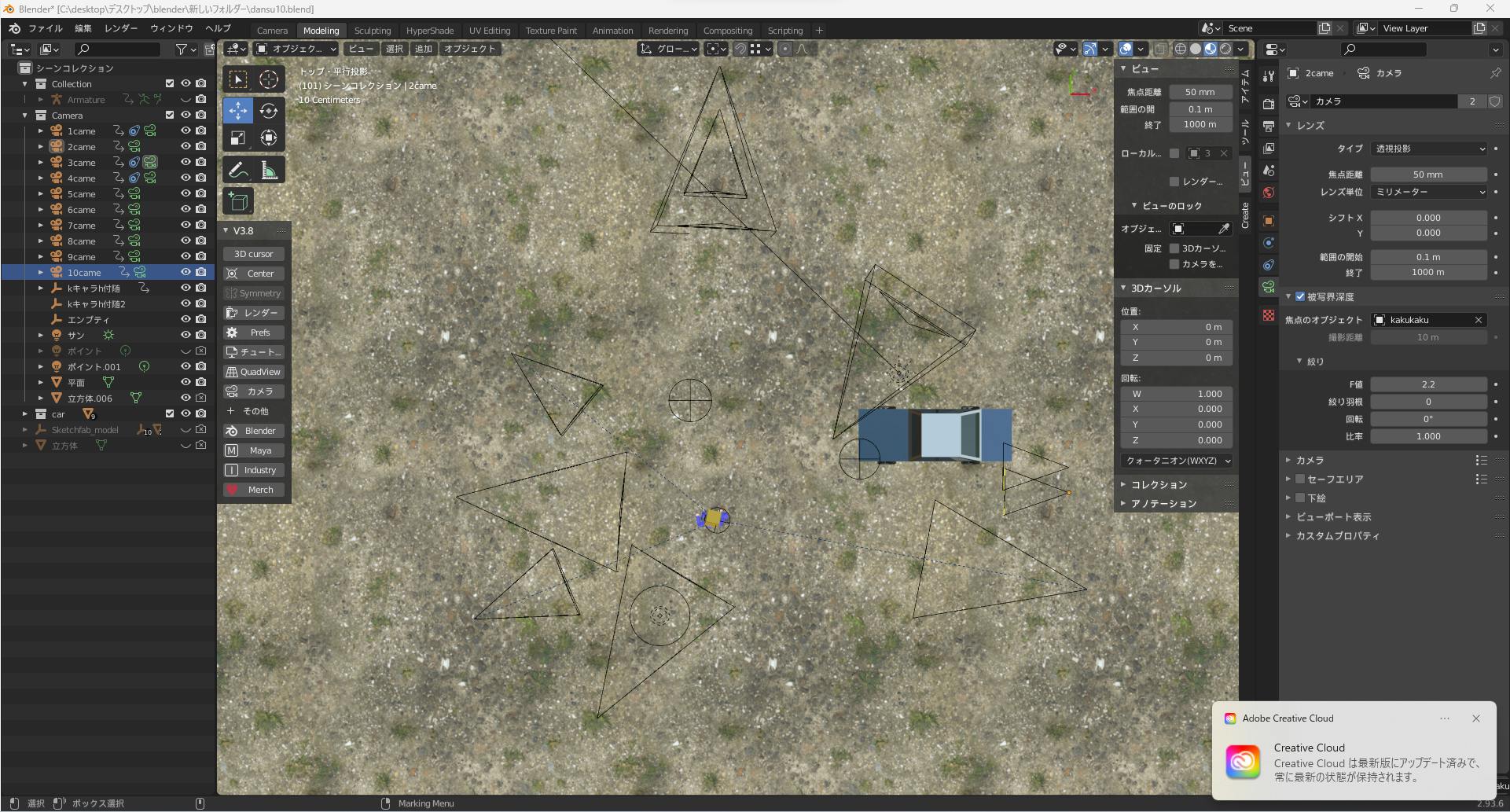Switch to the Sculpting workspace tab
Image resolution: width=1510 pixels, height=812 pixels.
[372, 30]
